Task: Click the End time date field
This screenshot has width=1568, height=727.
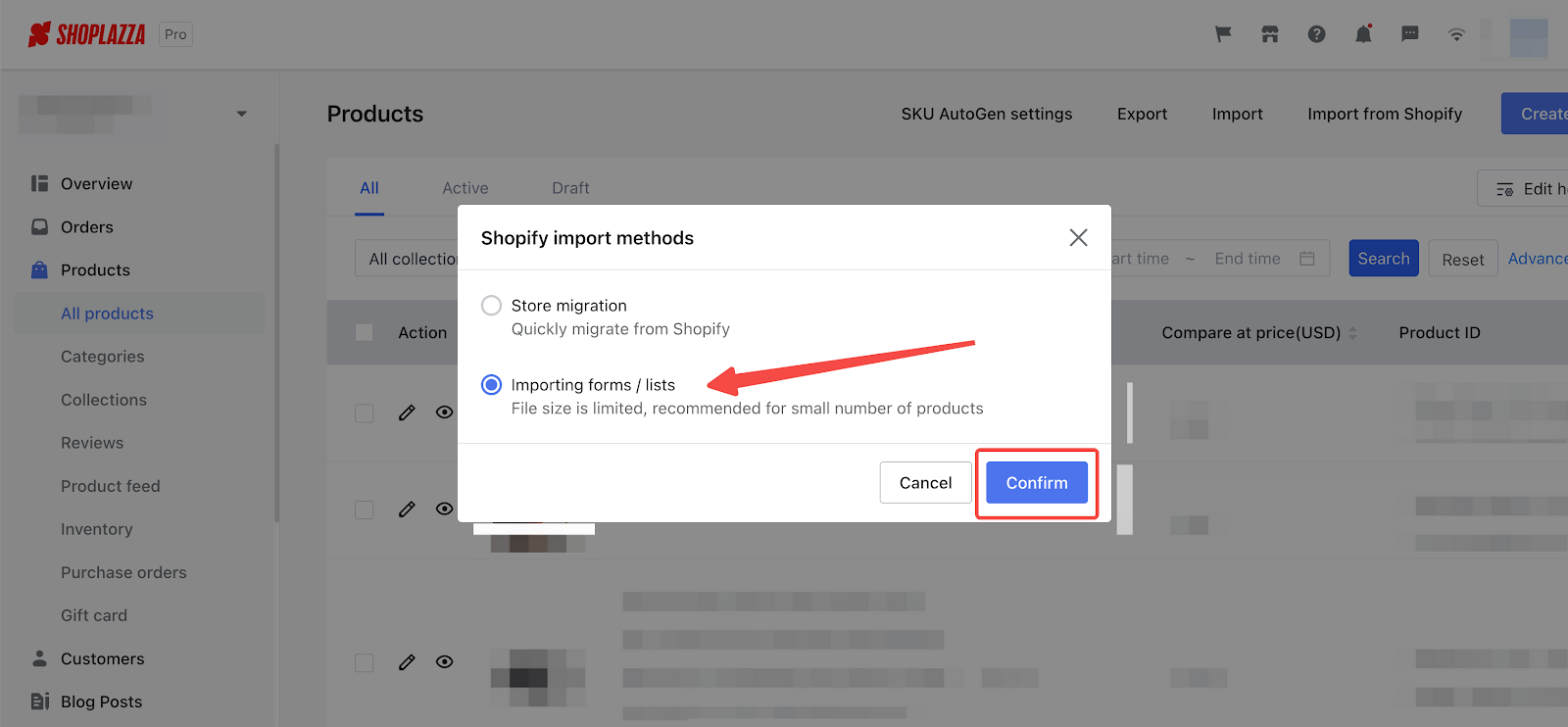Action: [1248, 259]
